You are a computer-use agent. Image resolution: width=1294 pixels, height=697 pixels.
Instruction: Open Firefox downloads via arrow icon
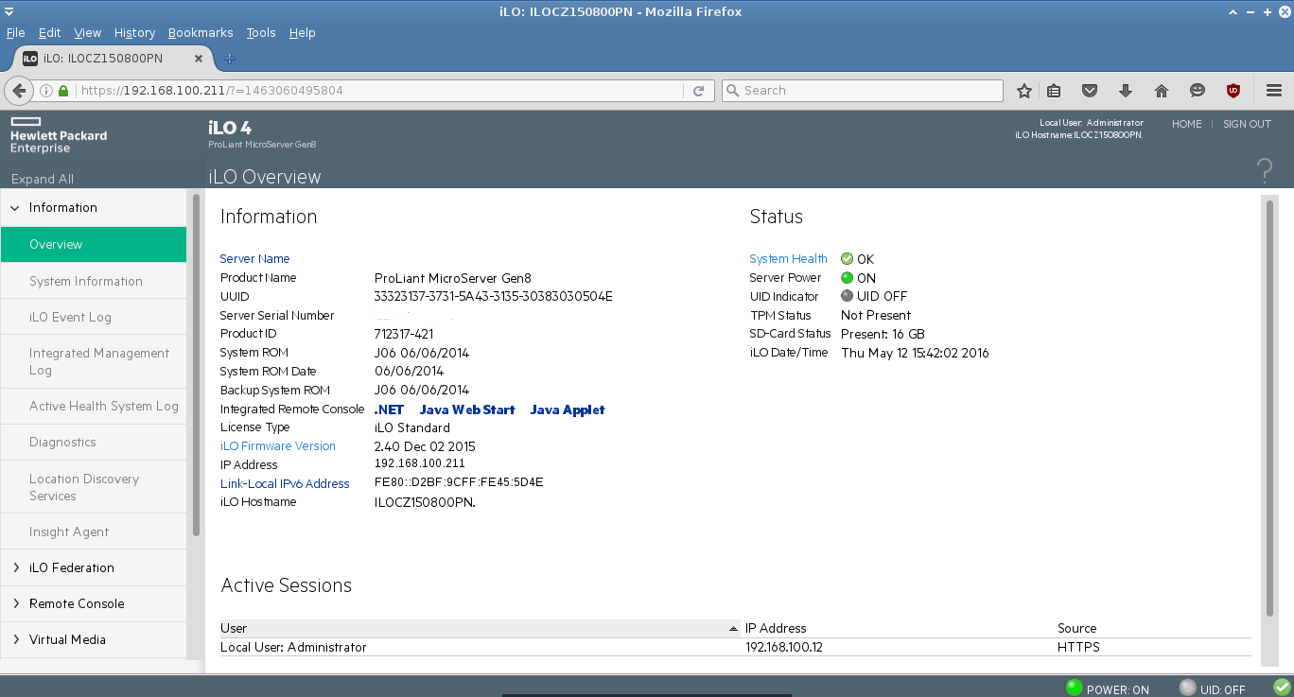[1125, 90]
